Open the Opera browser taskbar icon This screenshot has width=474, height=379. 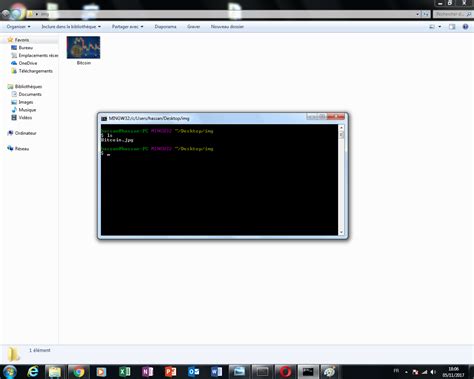[x=285, y=372]
